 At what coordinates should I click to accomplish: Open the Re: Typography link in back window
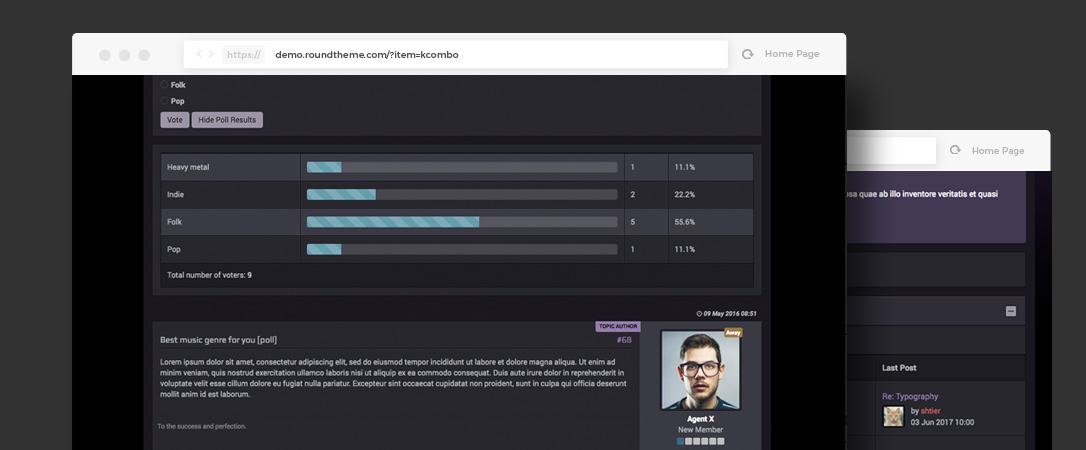[910, 397]
